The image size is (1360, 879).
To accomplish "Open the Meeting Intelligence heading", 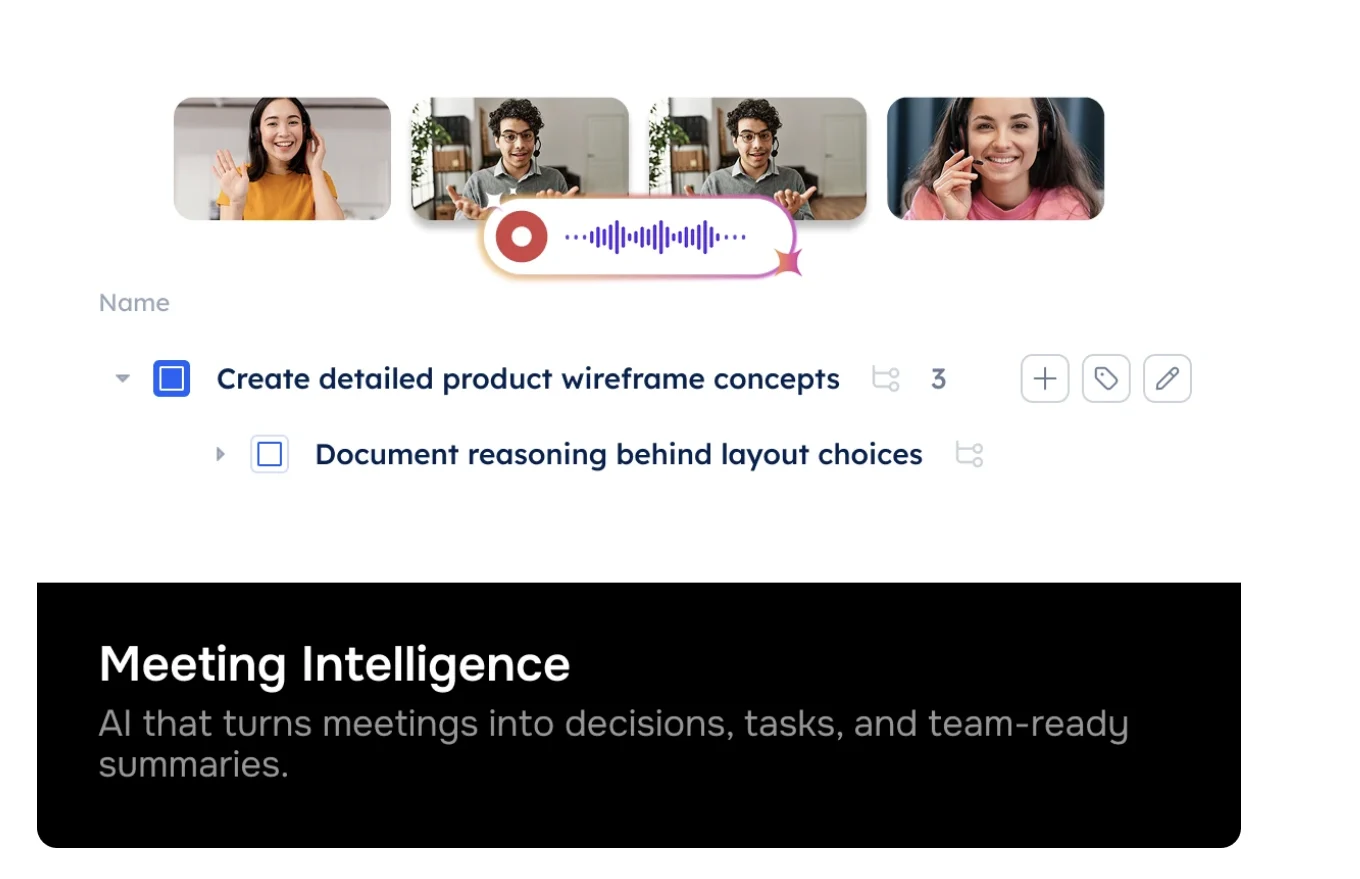I will [x=334, y=664].
